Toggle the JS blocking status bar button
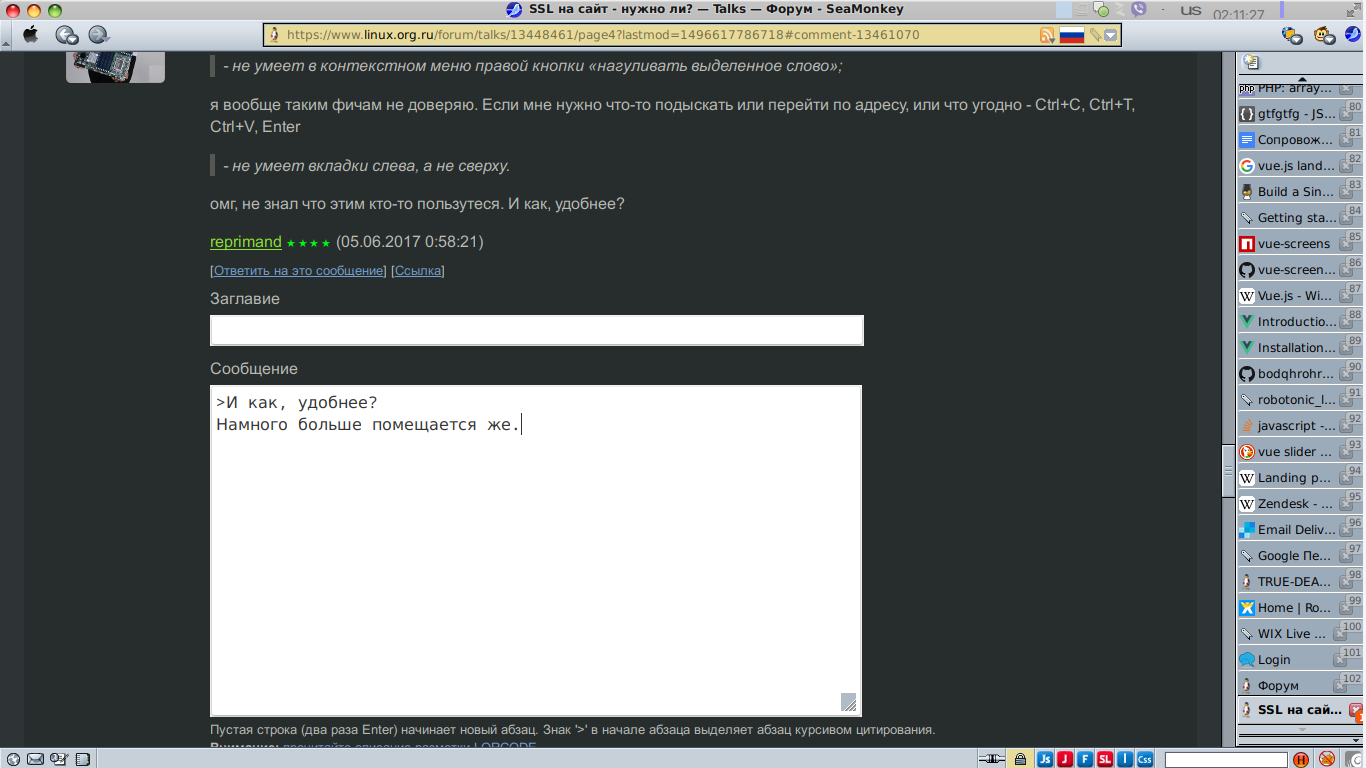This screenshot has height=768, width=1366. coord(1045,759)
